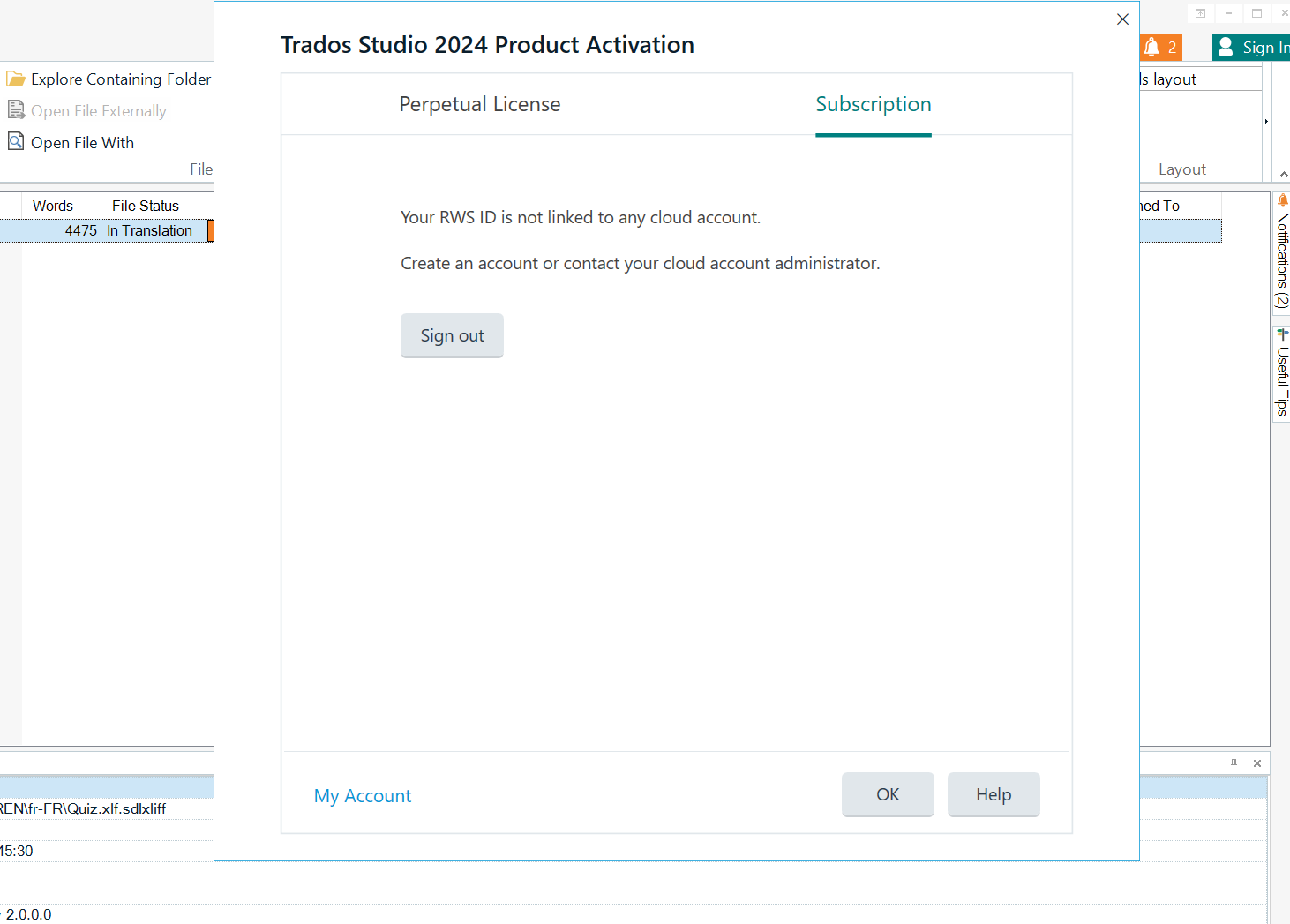Pin the bottom details panel

pyautogui.click(x=1234, y=763)
